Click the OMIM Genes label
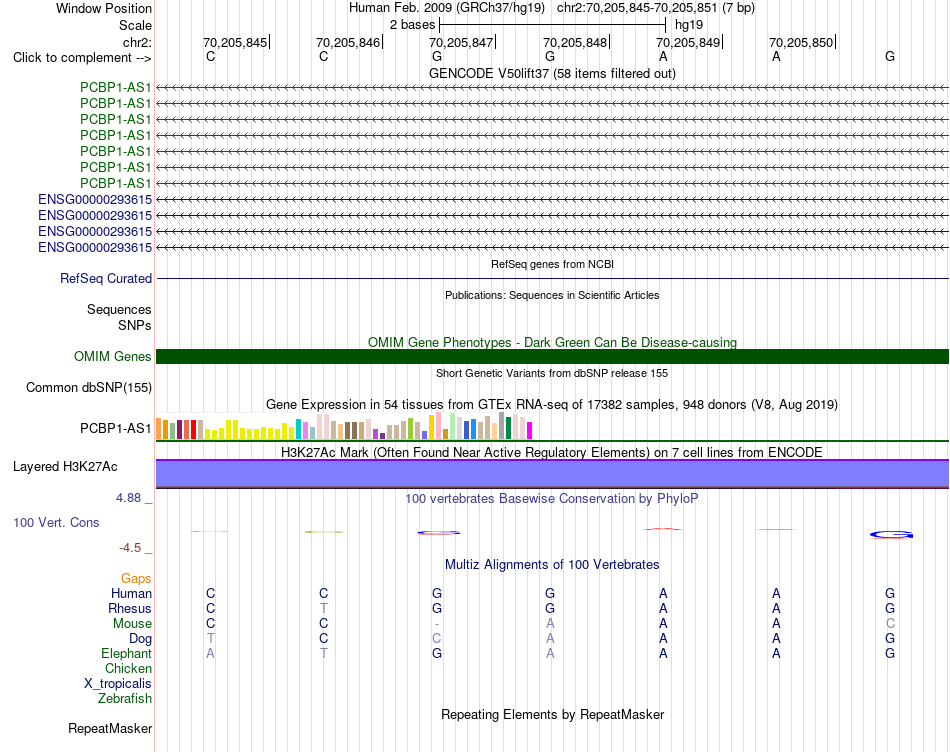950x752 pixels. (x=113, y=356)
